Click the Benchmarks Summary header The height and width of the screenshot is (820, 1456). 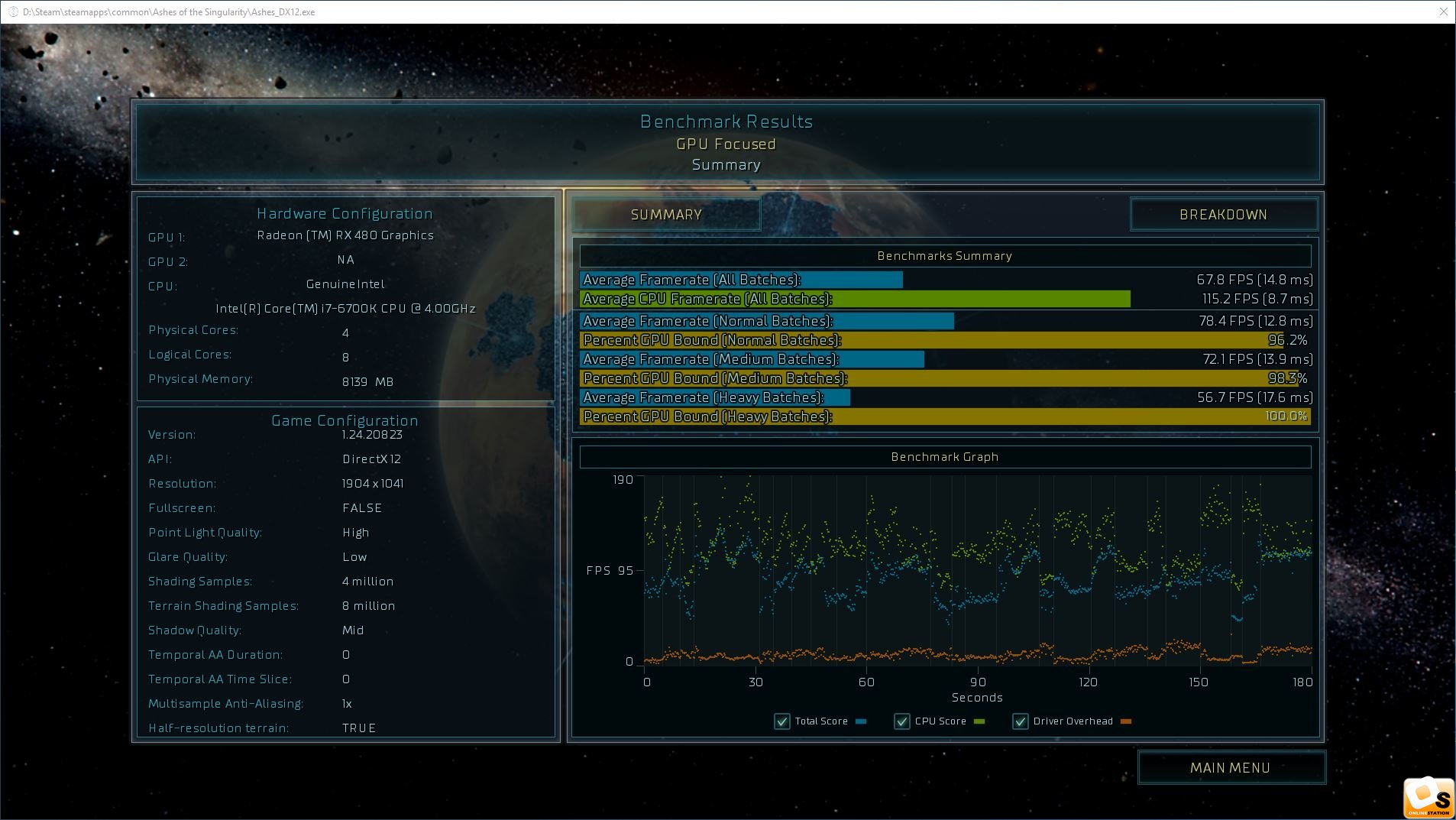[945, 256]
